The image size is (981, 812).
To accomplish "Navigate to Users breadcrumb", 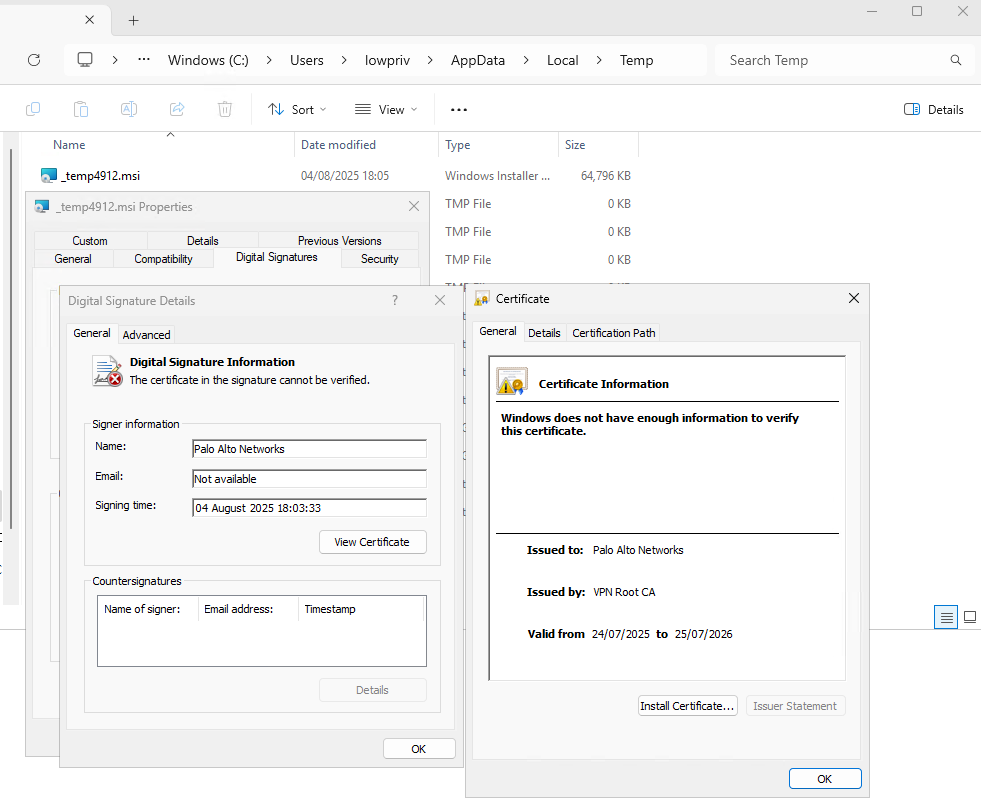I will click(x=307, y=60).
